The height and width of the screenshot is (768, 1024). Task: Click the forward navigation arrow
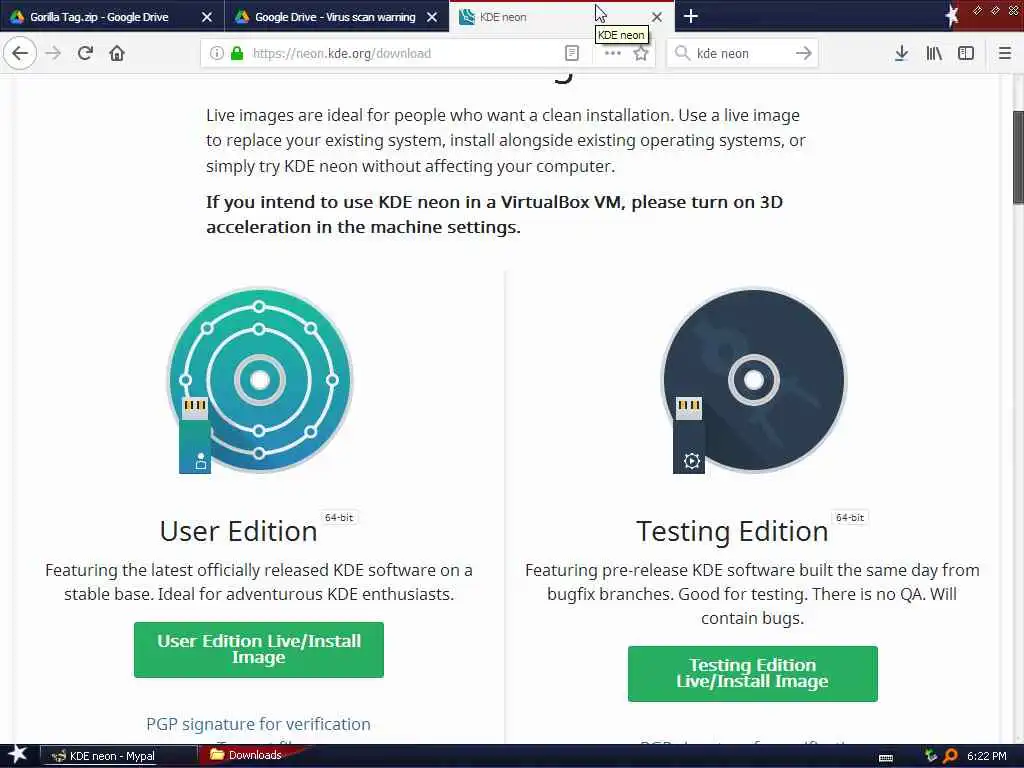[x=54, y=53]
